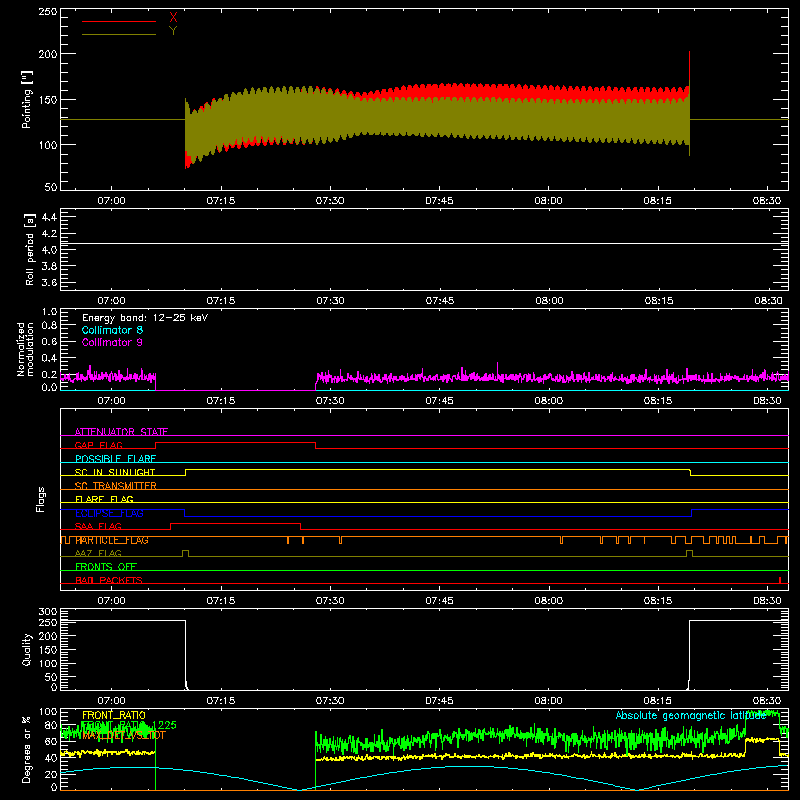Click the 07:45 time label under Pointing plot
The image size is (800, 800).
click(439, 201)
